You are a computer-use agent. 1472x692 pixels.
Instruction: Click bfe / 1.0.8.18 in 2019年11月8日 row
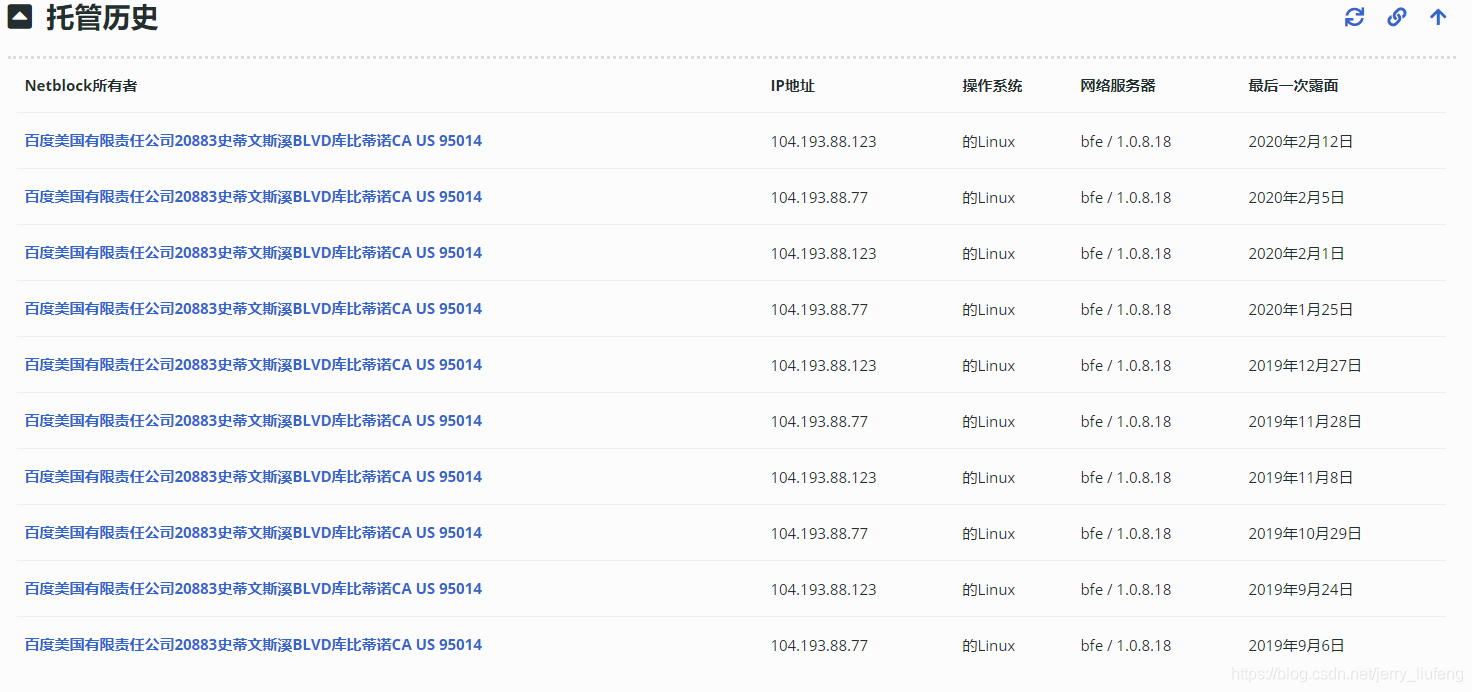pos(1126,478)
